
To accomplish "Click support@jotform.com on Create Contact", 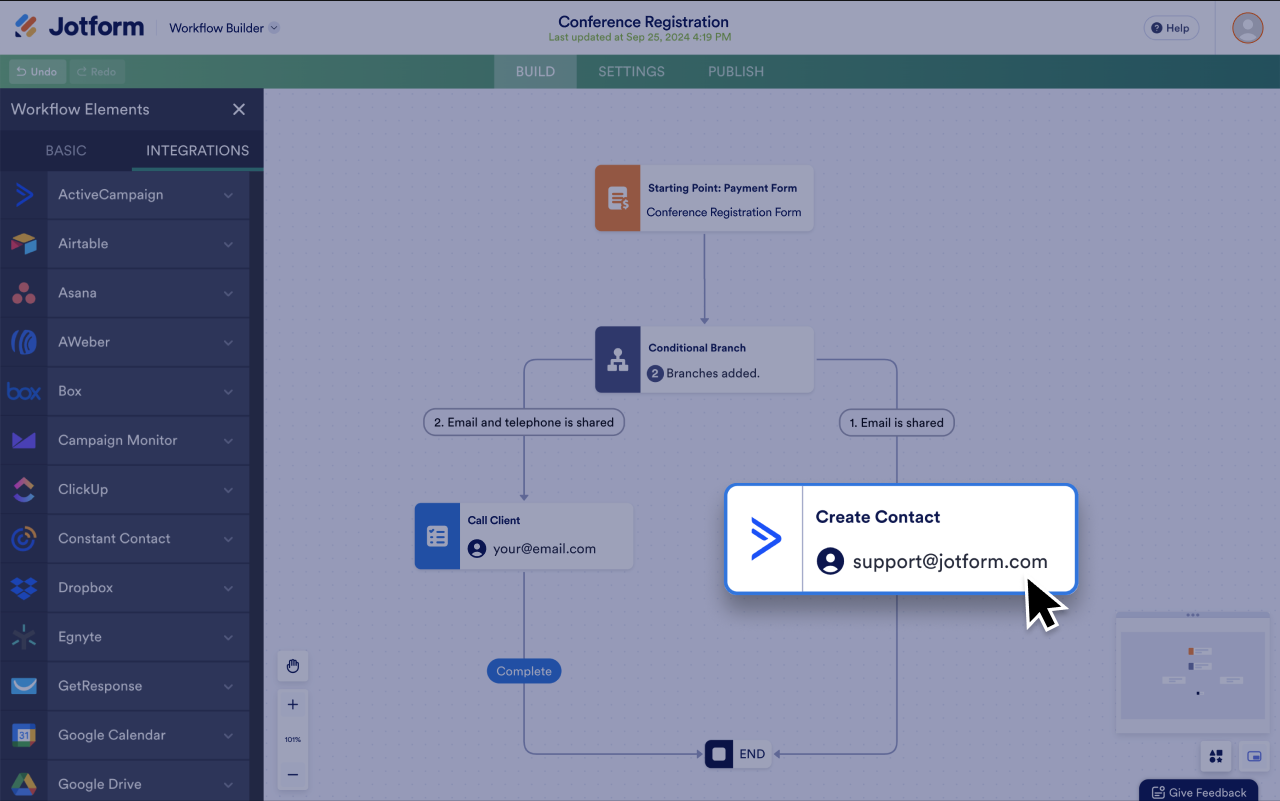I will 950,561.
